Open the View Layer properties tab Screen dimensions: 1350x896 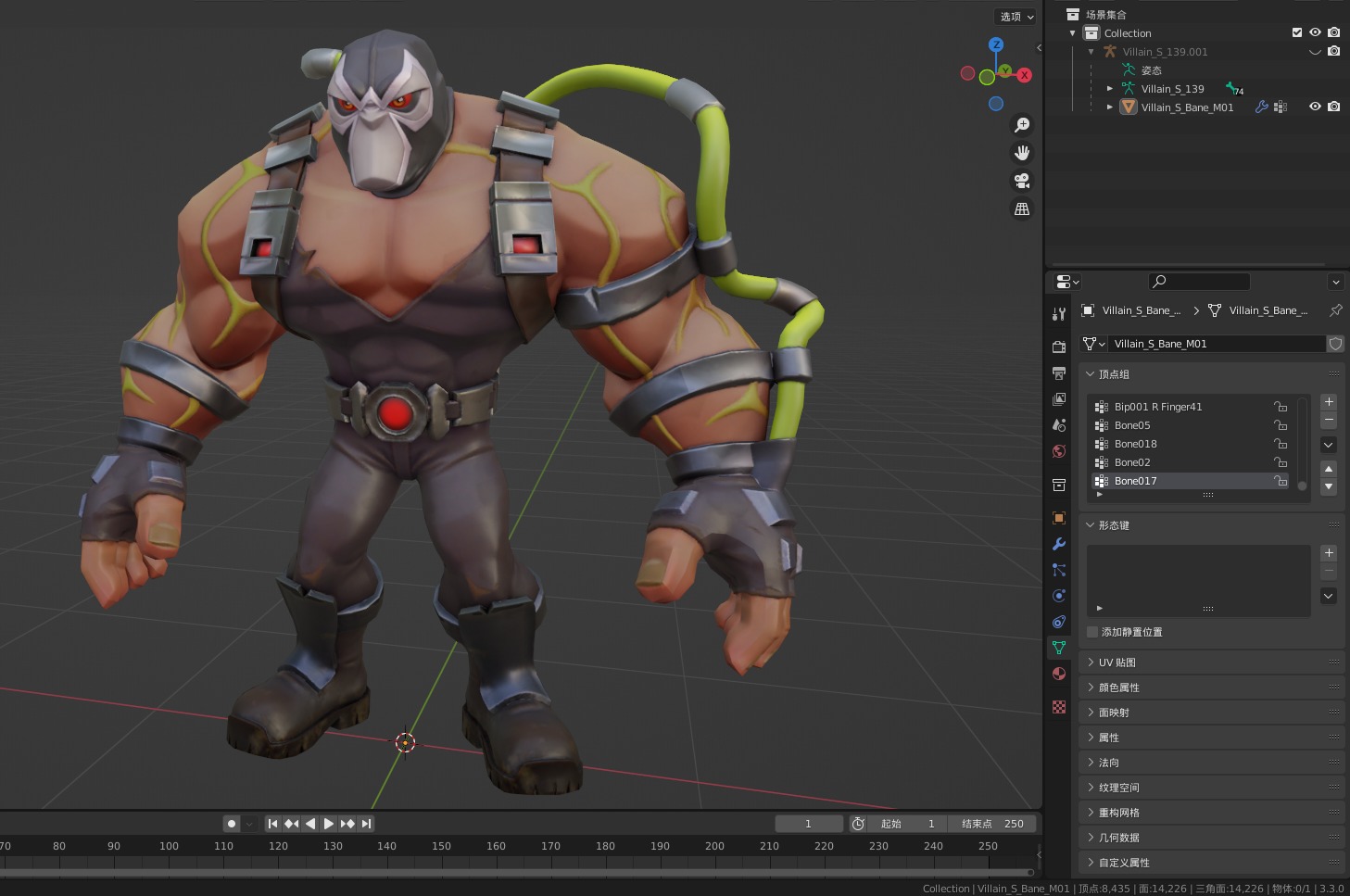coord(1059,398)
